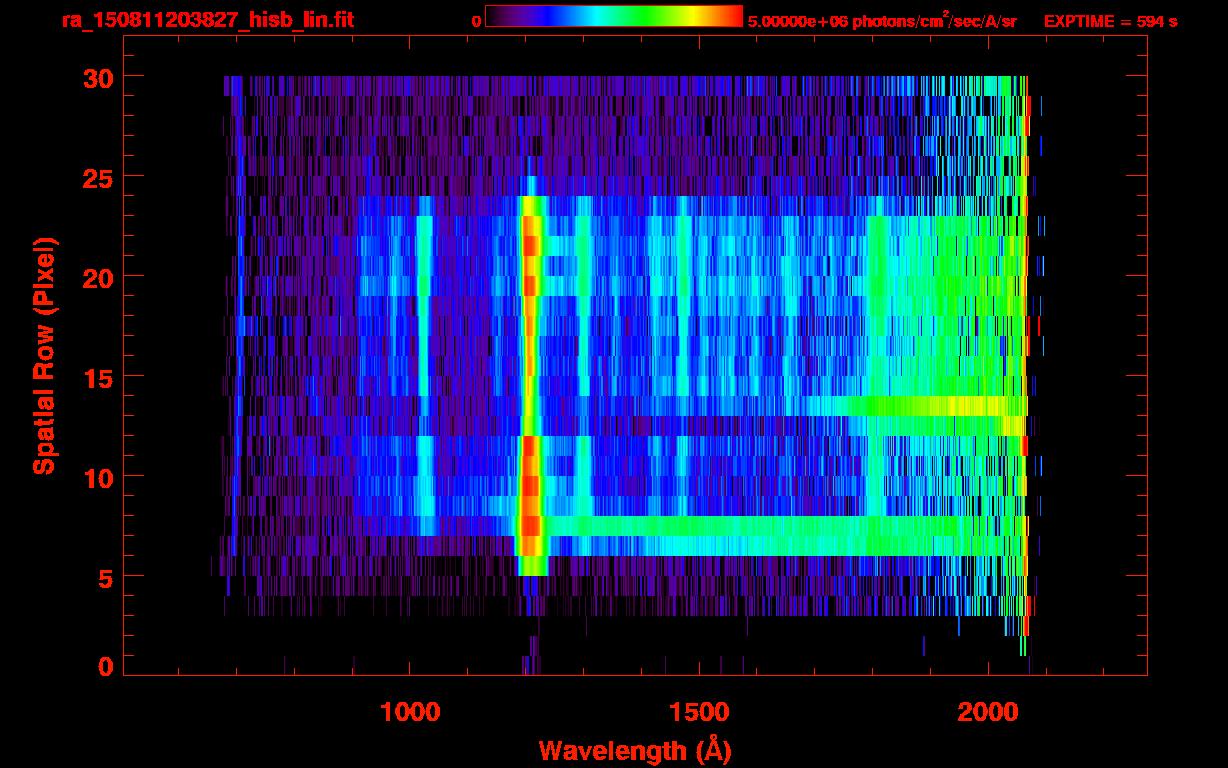Click the x-axis tick label 2000
This screenshot has height=768, width=1228.
pos(988,712)
